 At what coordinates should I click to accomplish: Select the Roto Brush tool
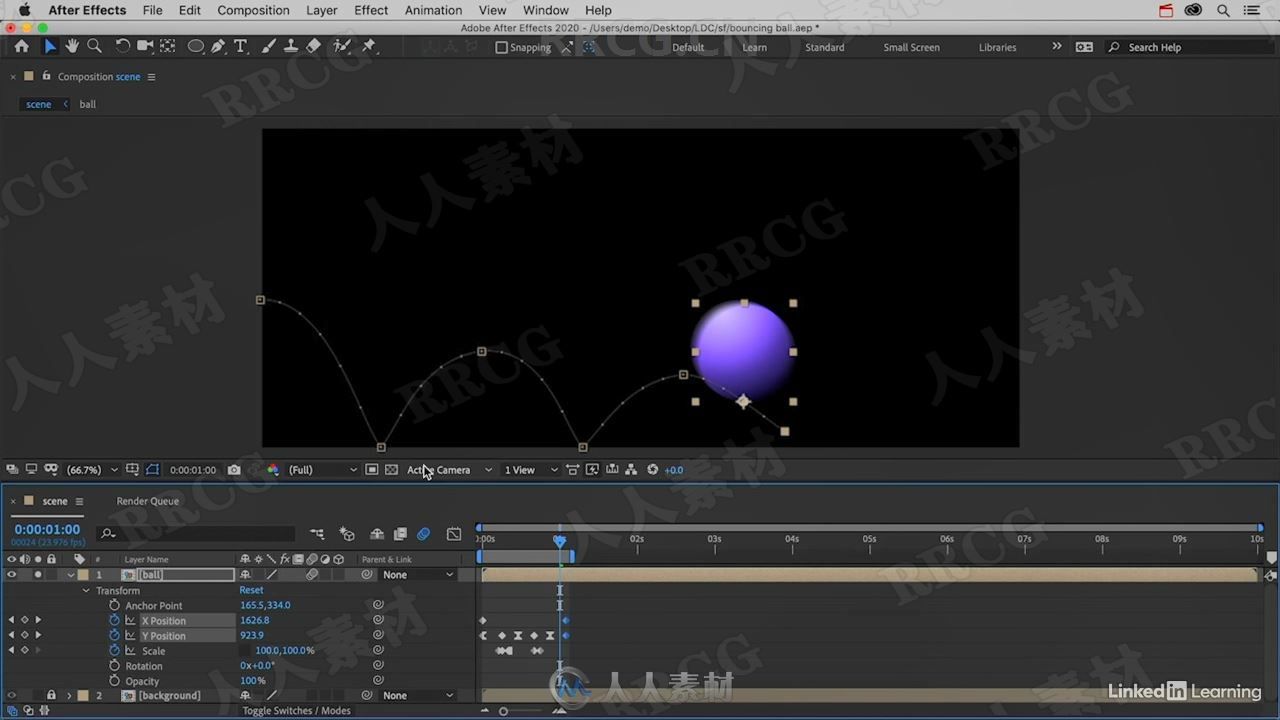click(x=342, y=46)
